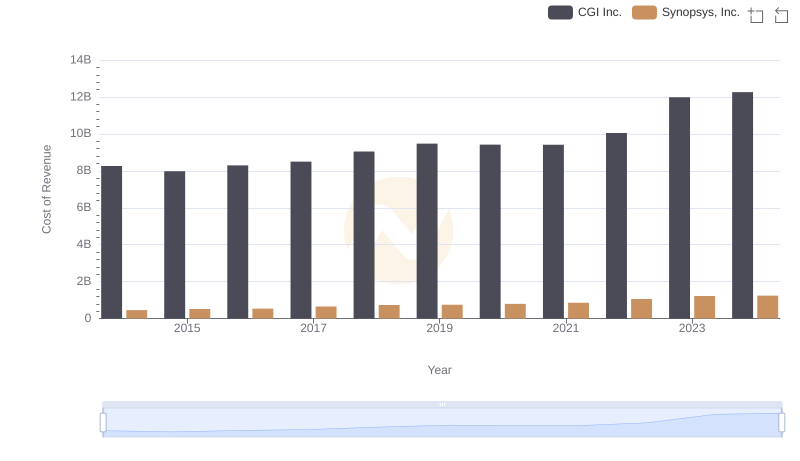Click the Synopsys bar for 2023
This screenshot has width=800, height=461.
tap(705, 308)
